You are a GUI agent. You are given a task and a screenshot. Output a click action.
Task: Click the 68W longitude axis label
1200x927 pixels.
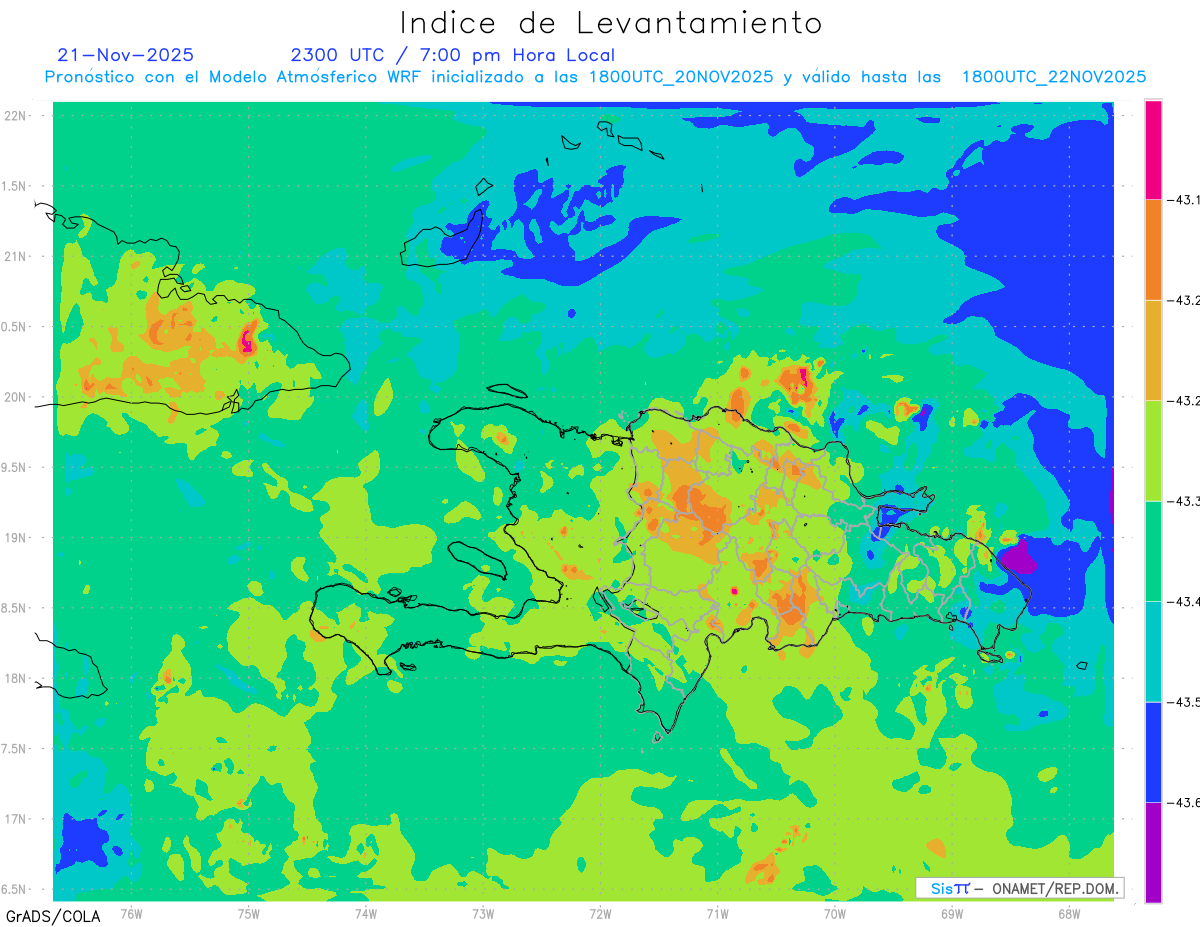(1068, 913)
